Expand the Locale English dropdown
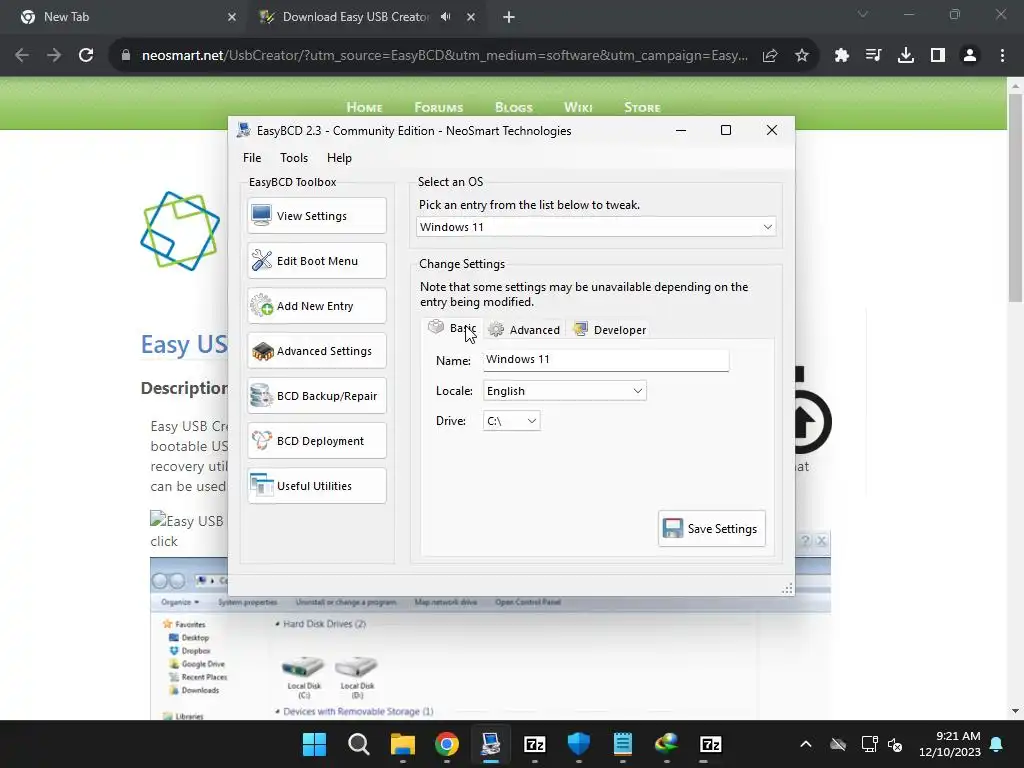The width and height of the screenshot is (1024, 768). pos(565,391)
